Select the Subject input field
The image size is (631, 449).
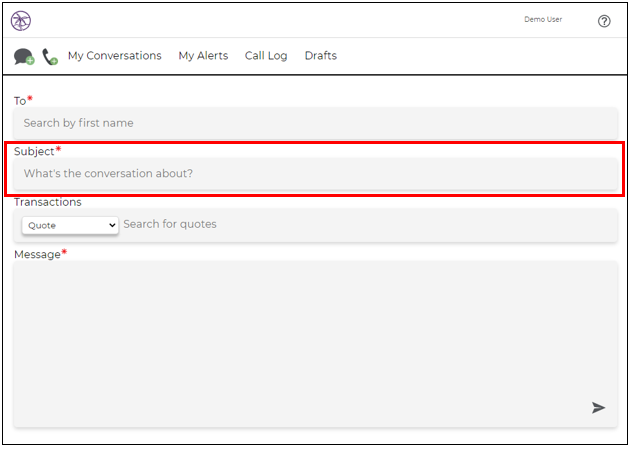316,173
